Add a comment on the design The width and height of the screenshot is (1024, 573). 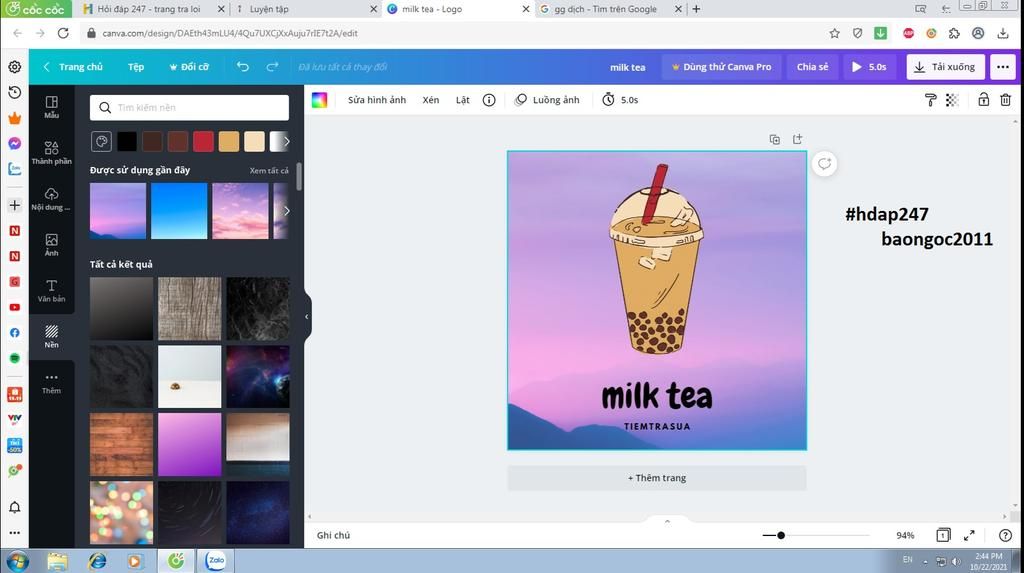tap(825, 164)
